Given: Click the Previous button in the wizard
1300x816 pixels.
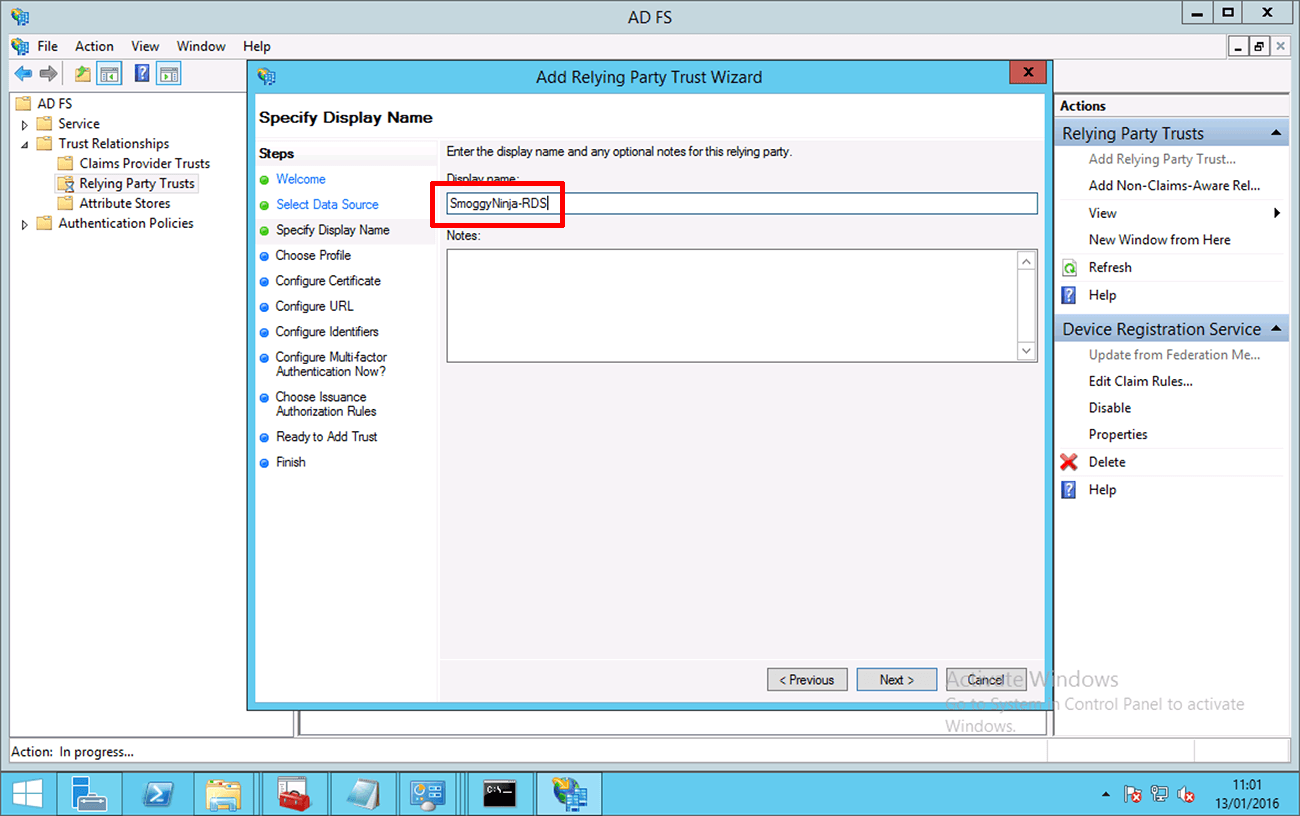Looking at the screenshot, I should tap(807, 680).
